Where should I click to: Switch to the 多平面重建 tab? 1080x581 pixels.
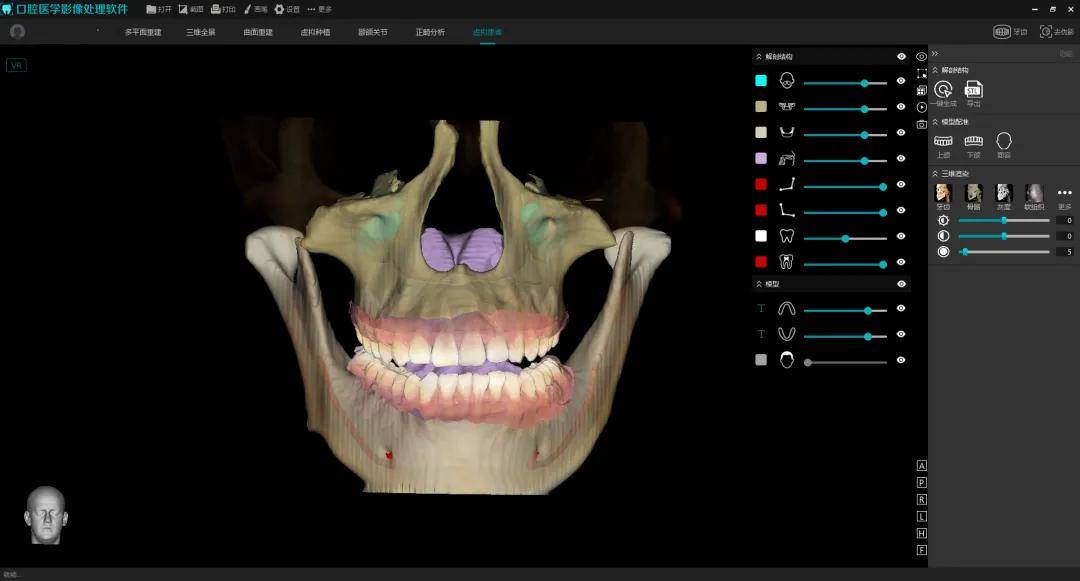click(143, 32)
